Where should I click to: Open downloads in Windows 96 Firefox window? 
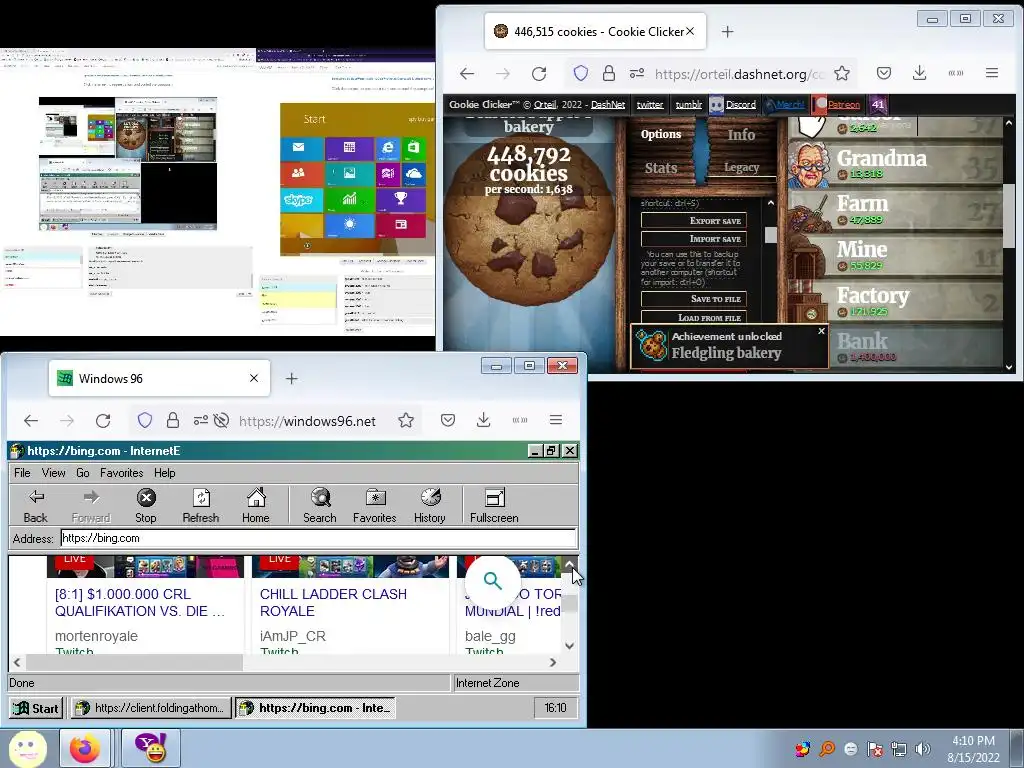tap(483, 420)
